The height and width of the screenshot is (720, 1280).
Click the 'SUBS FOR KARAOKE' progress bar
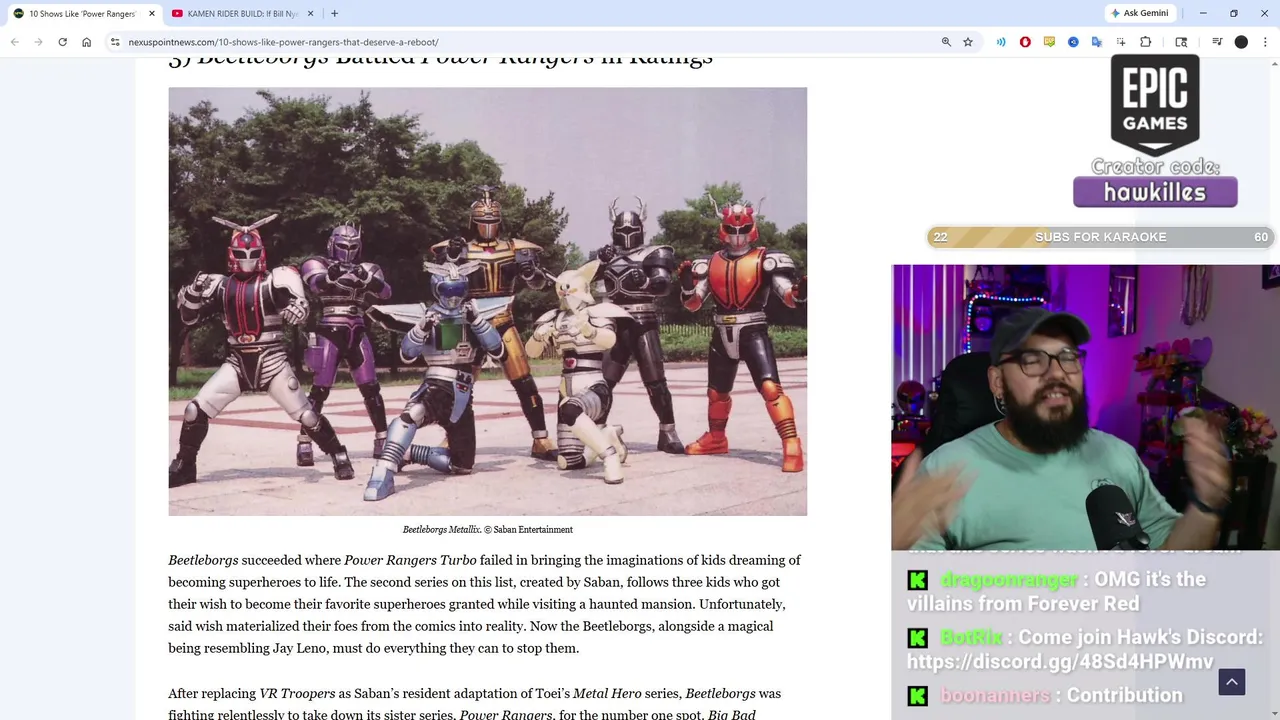point(1100,237)
